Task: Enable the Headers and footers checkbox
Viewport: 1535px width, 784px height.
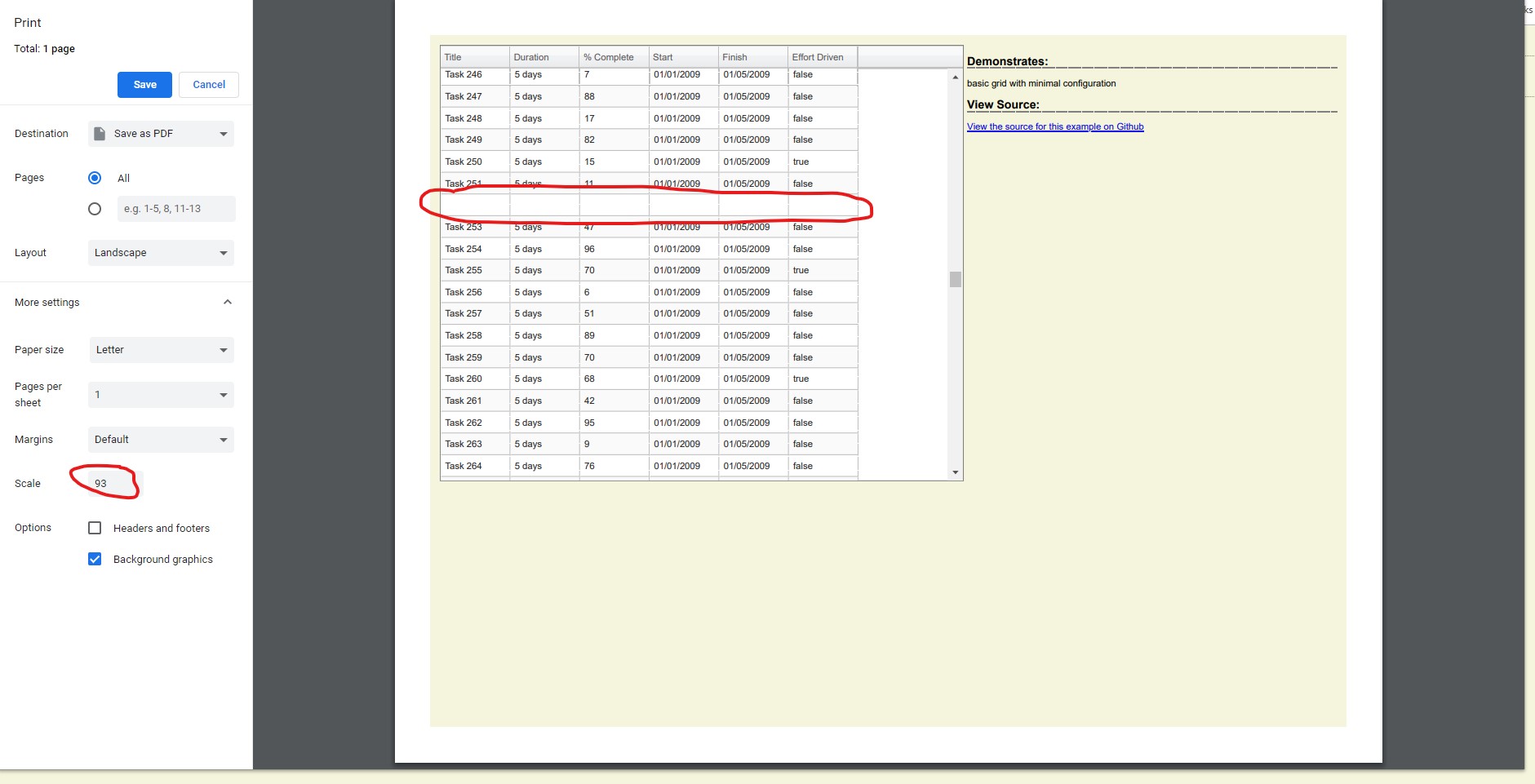Action: point(95,527)
